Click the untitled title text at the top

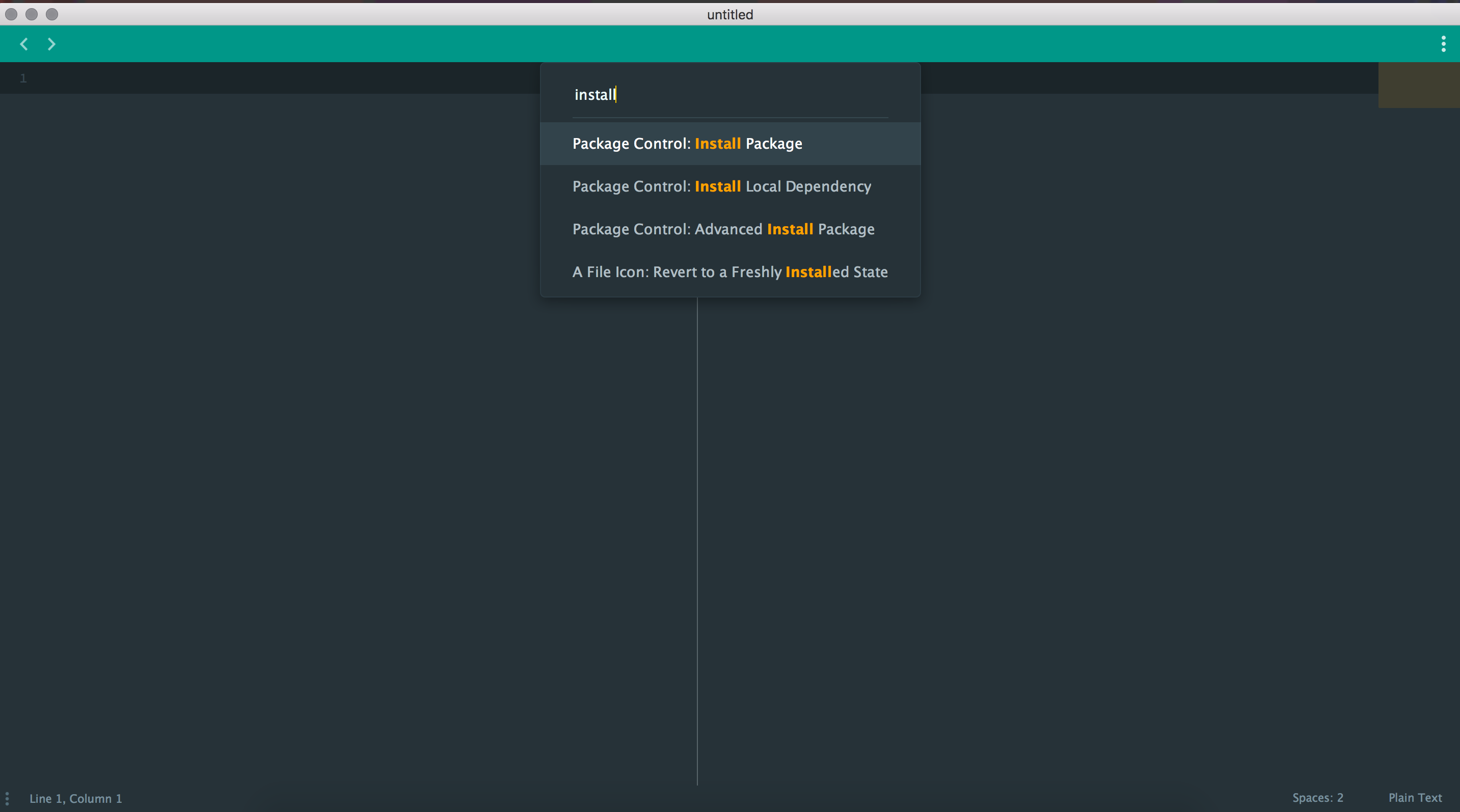point(730,15)
